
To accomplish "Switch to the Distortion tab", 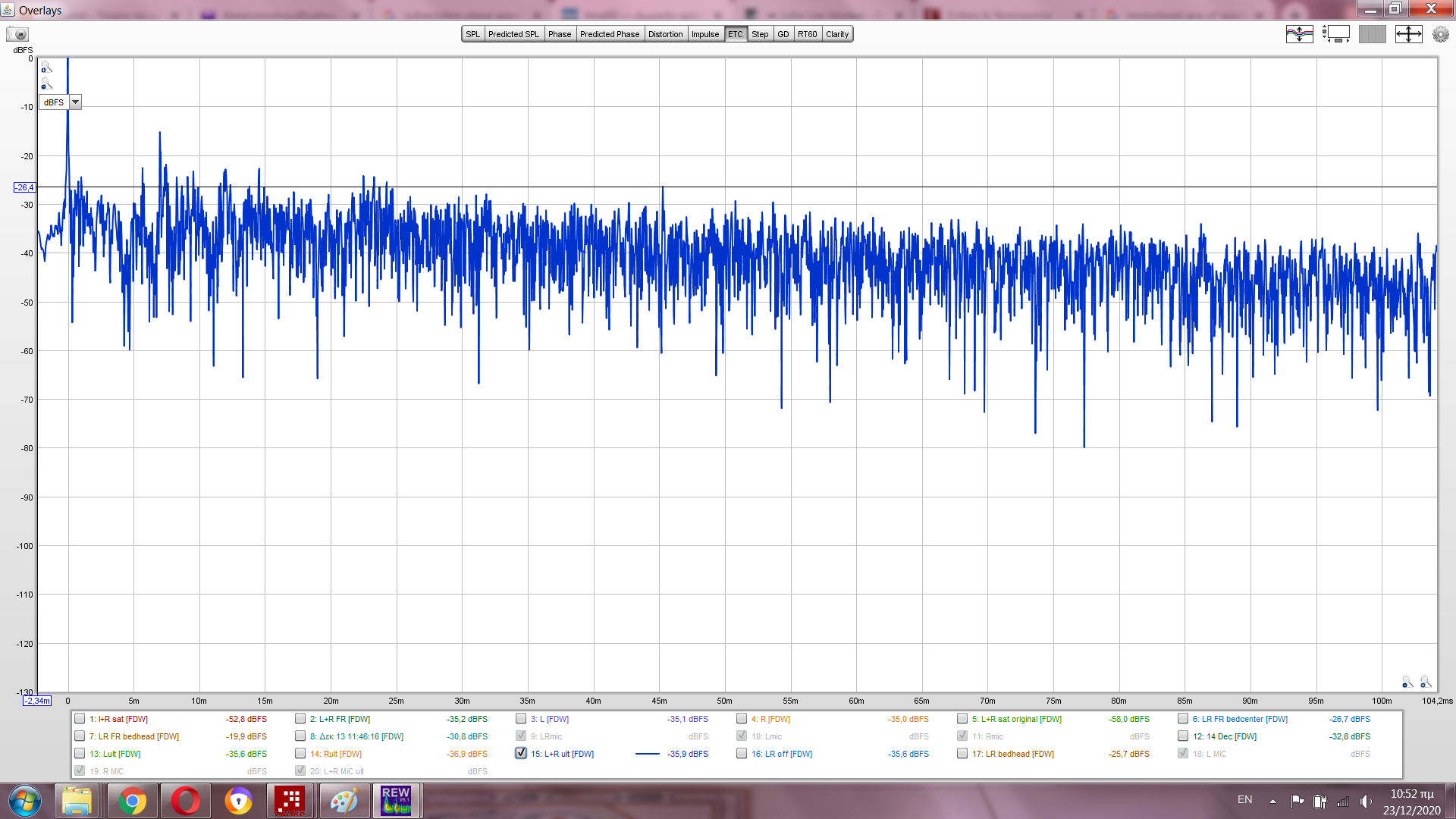I will pos(665,34).
